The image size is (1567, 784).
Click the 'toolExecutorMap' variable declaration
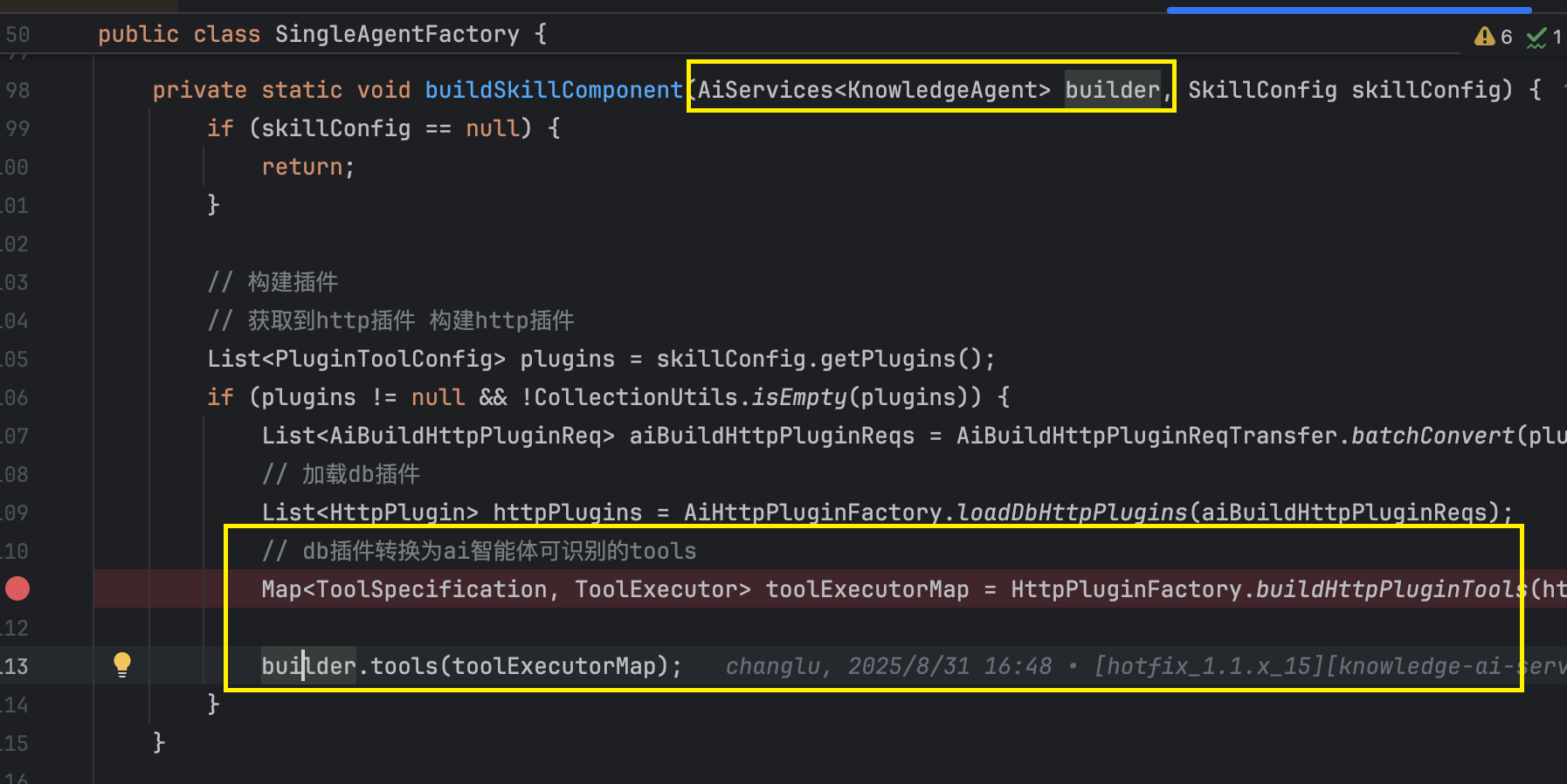coord(867,589)
